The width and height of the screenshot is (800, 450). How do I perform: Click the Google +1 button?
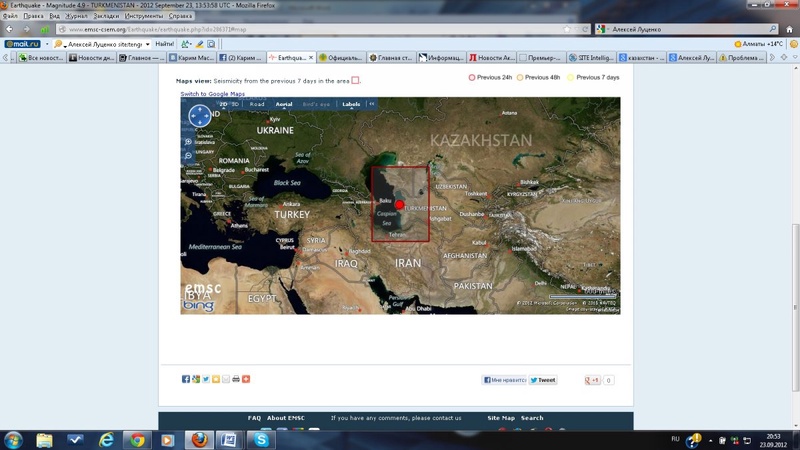click(x=592, y=380)
